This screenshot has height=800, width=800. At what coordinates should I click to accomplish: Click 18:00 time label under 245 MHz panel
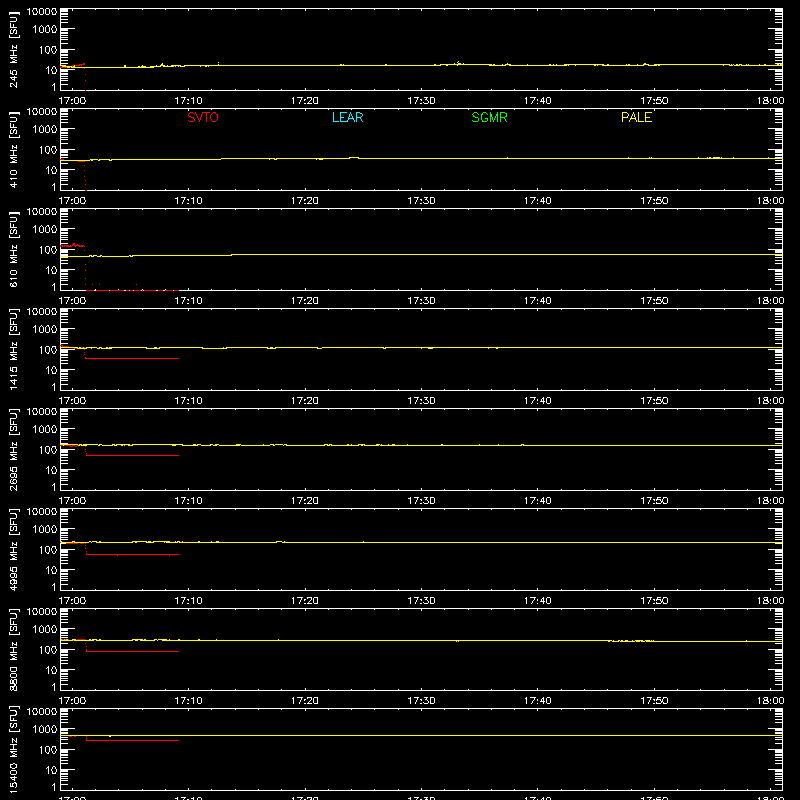[x=770, y=101]
